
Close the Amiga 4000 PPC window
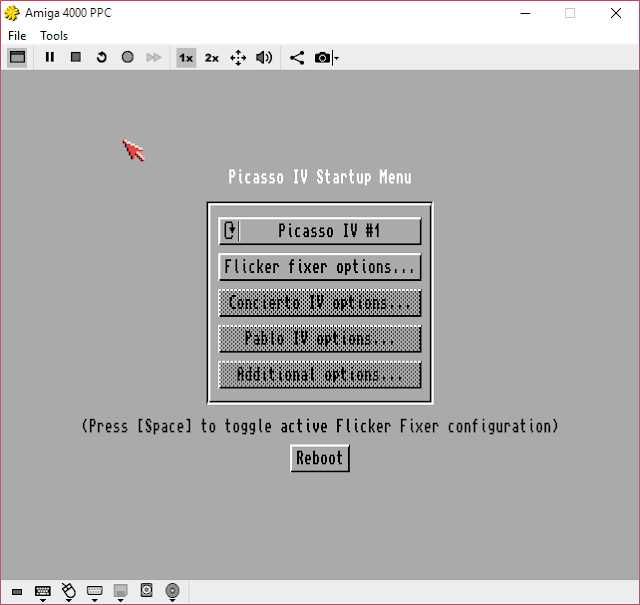click(x=616, y=13)
